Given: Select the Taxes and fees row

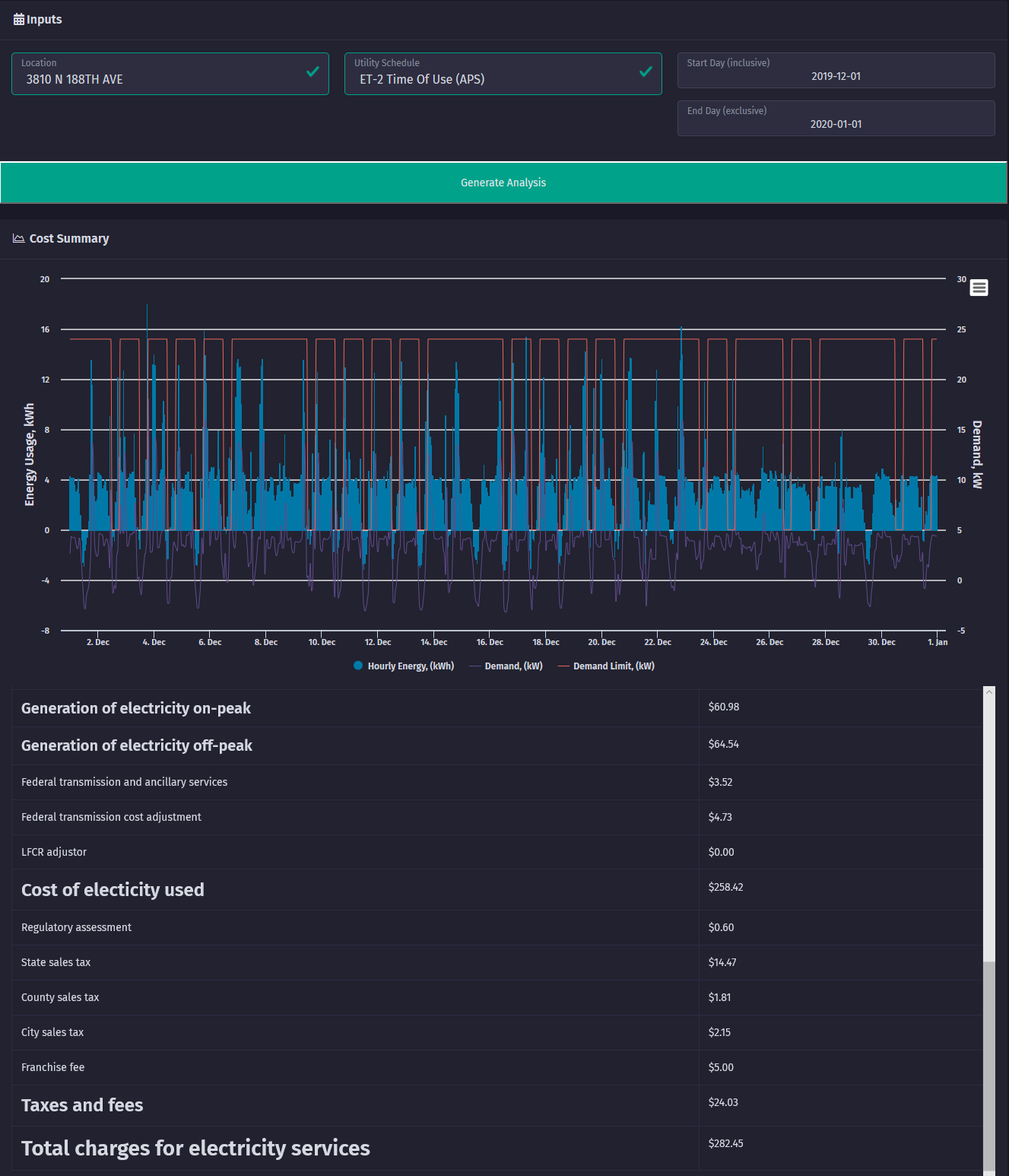Looking at the screenshot, I should point(497,1105).
